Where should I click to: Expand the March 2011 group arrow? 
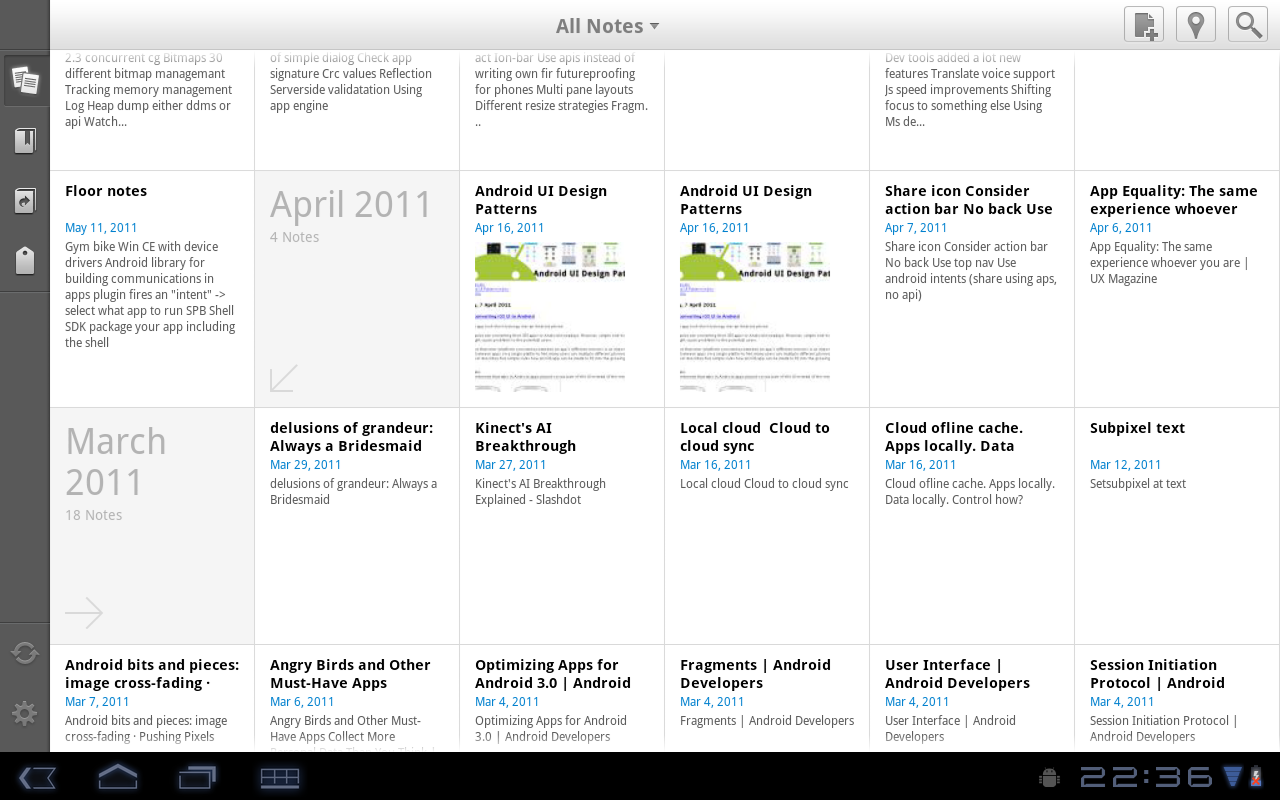coord(84,613)
